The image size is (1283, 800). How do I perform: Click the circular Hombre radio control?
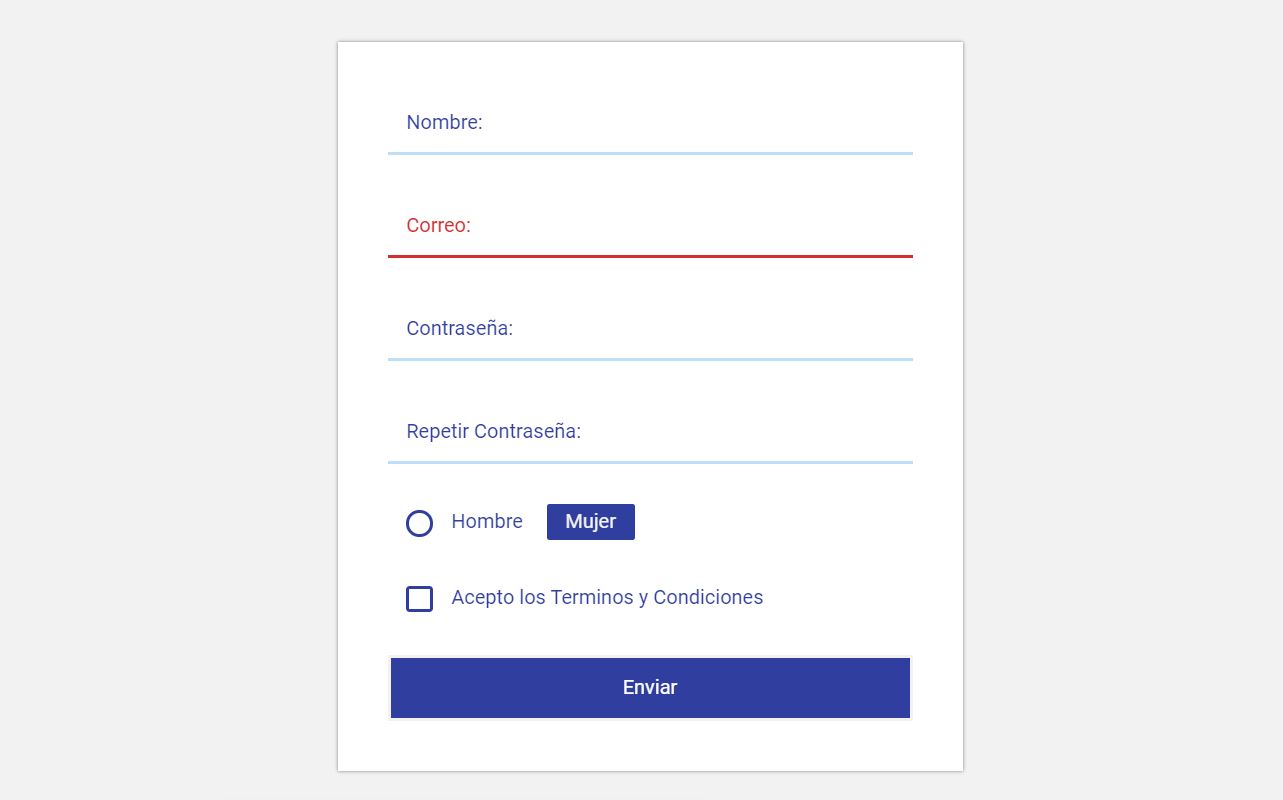point(419,523)
